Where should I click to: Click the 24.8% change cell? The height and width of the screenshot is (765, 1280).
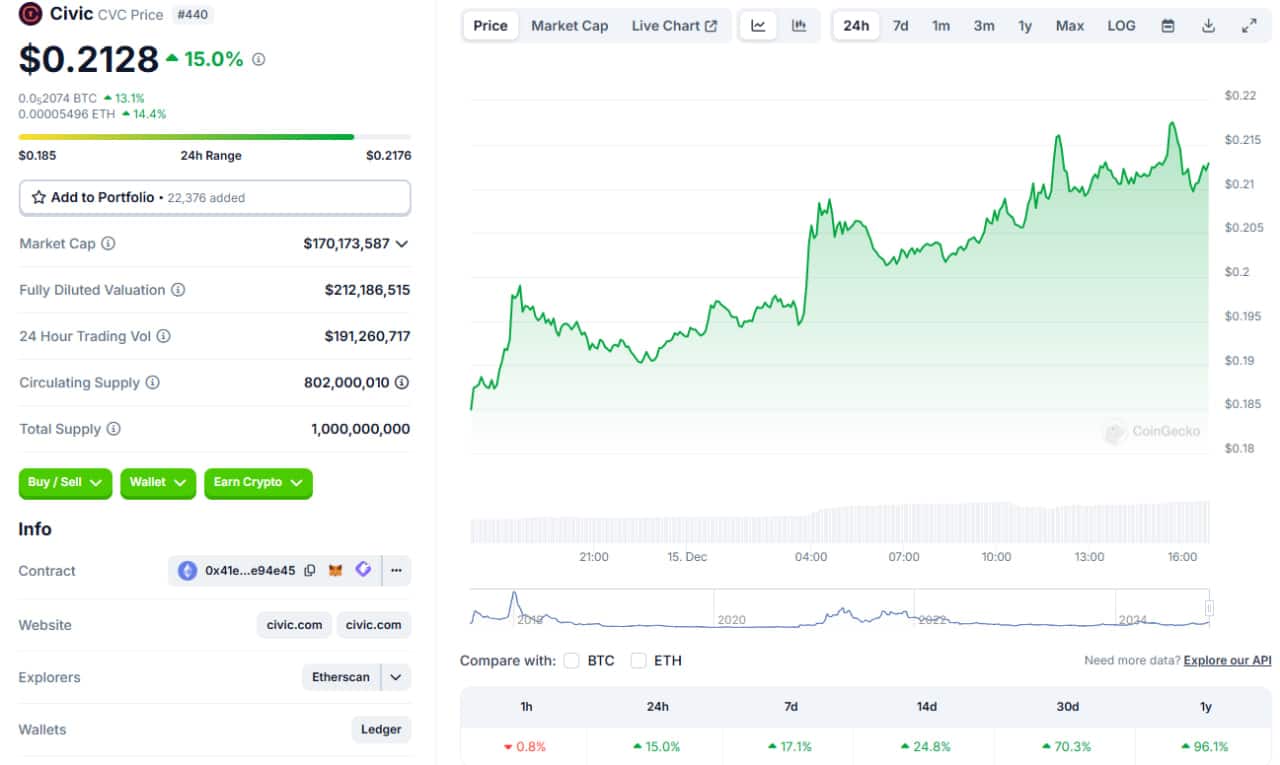(x=925, y=746)
